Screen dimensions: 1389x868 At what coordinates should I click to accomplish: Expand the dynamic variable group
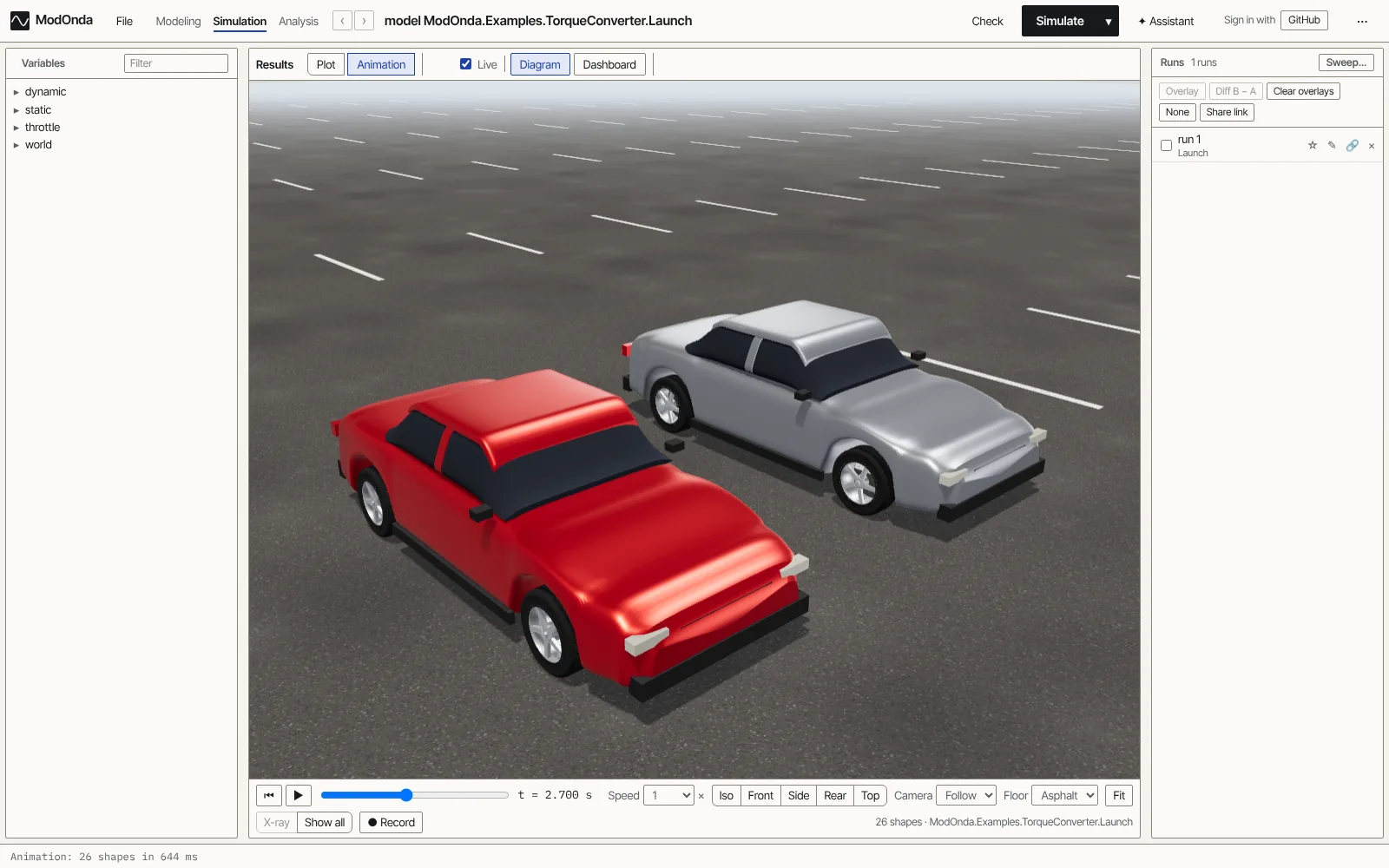click(x=16, y=92)
